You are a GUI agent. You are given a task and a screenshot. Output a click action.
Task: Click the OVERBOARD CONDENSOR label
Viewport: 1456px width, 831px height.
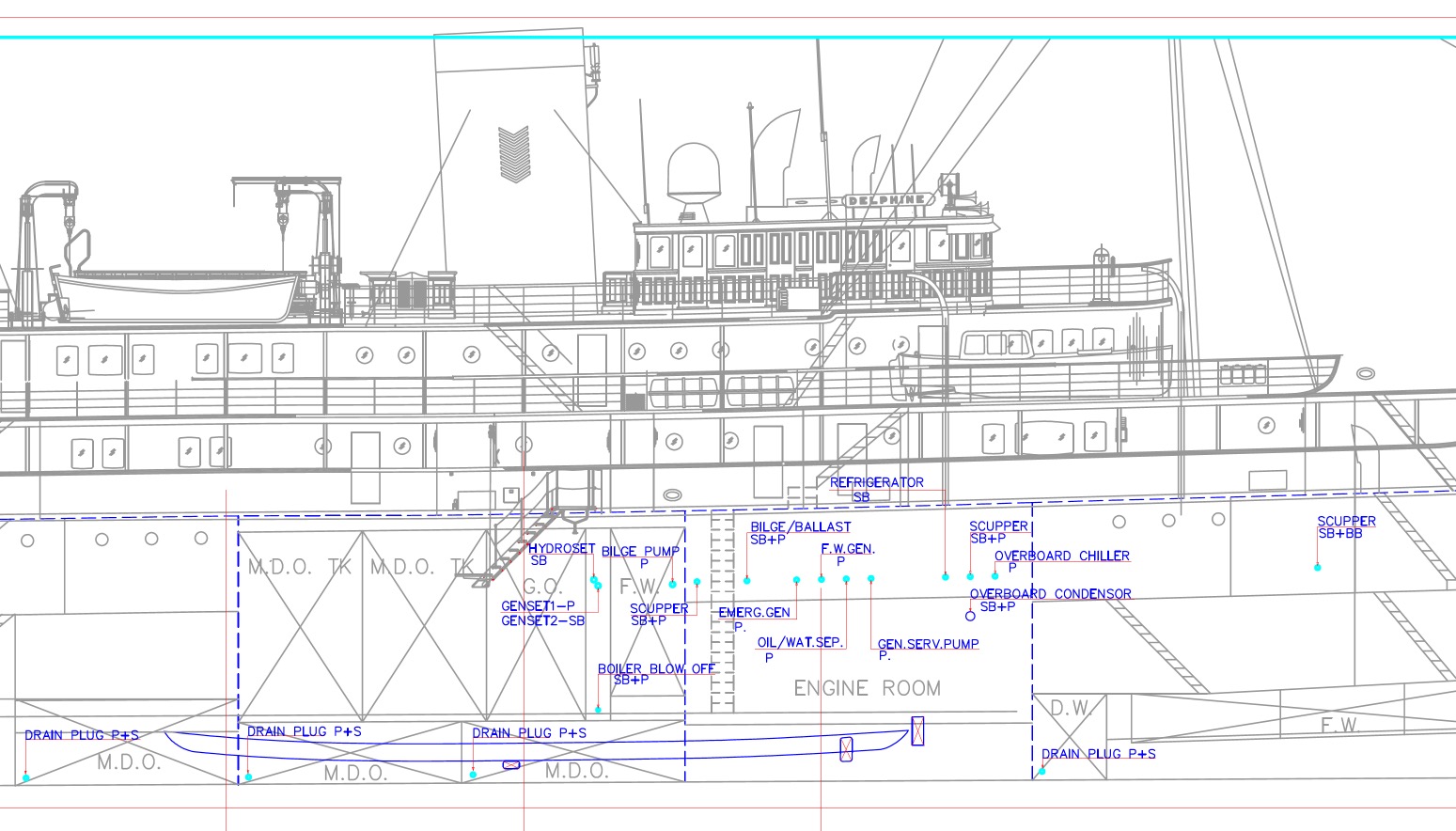1051,594
